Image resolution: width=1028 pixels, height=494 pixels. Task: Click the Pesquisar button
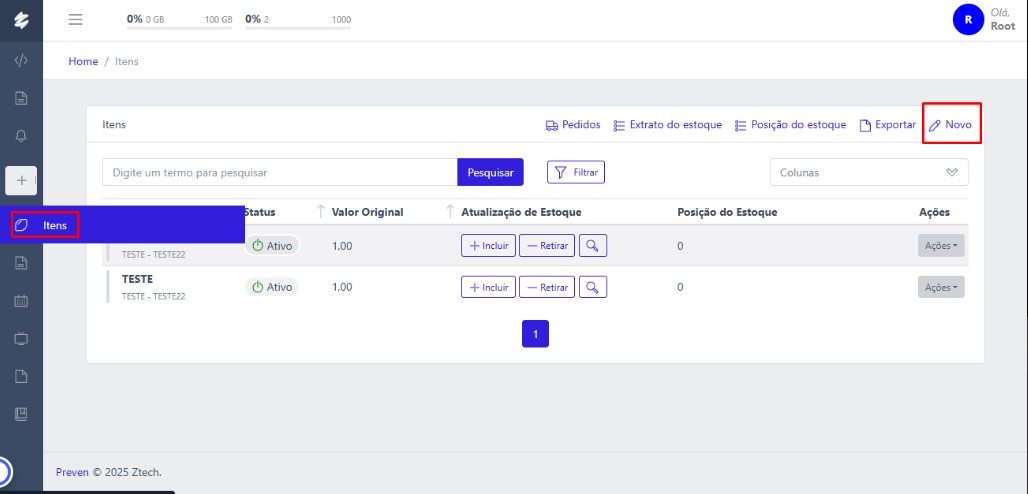click(490, 172)
